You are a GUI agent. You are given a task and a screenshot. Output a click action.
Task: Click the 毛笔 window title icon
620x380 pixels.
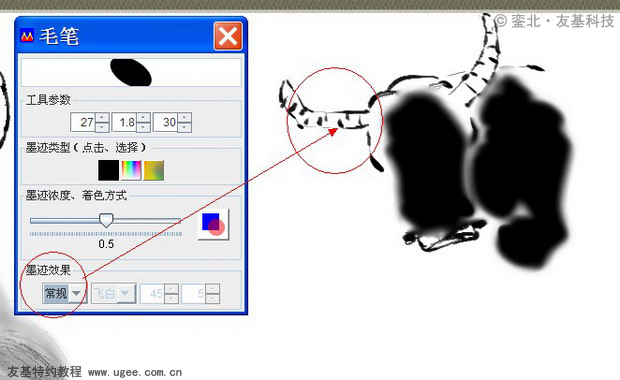pyautogui.click(x=27, y=36)
